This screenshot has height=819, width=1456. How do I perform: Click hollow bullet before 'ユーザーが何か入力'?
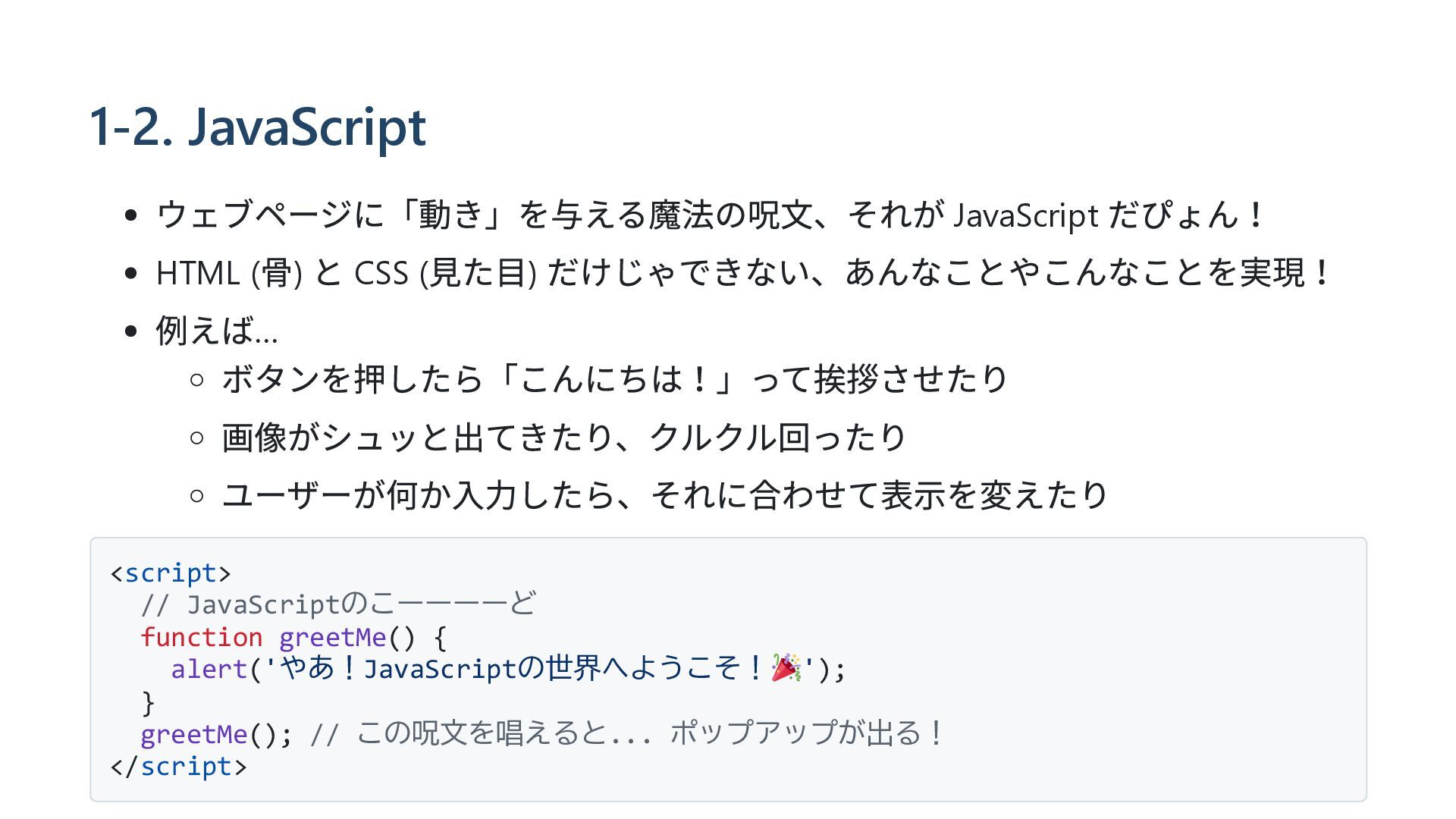[x=197, y=496]
